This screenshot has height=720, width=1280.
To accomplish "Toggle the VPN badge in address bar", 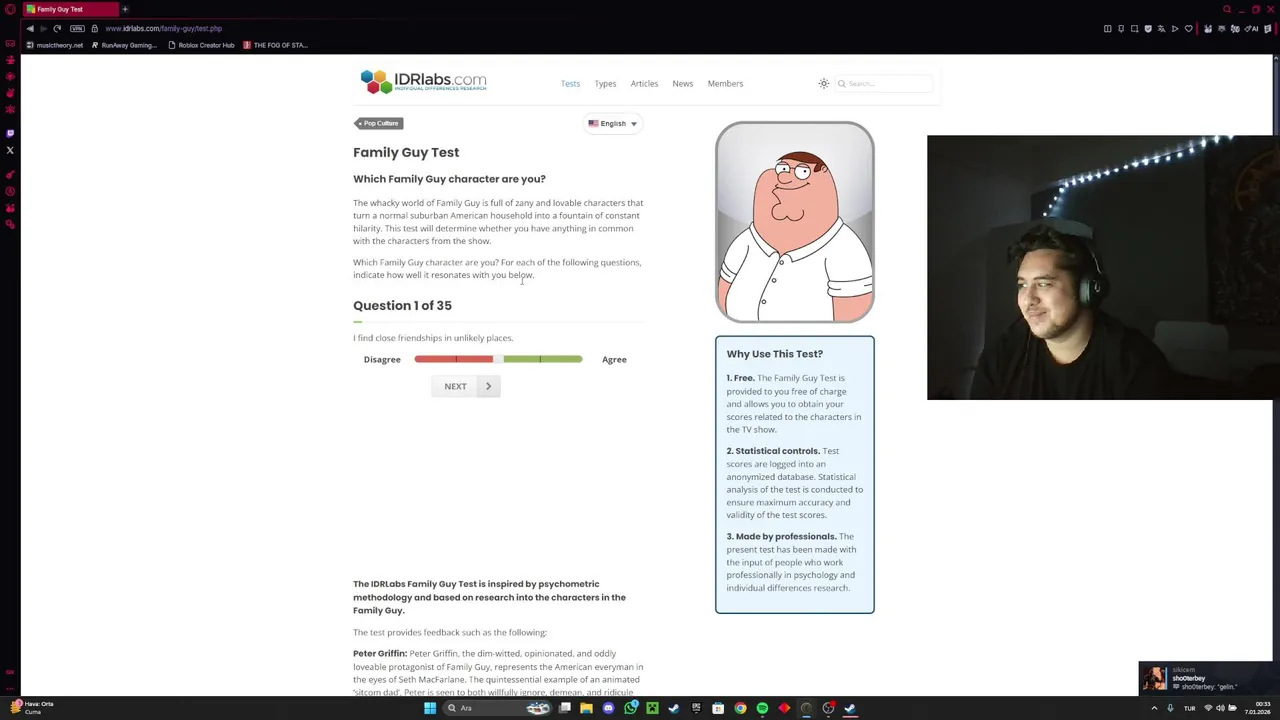I will tap(77, 28).
